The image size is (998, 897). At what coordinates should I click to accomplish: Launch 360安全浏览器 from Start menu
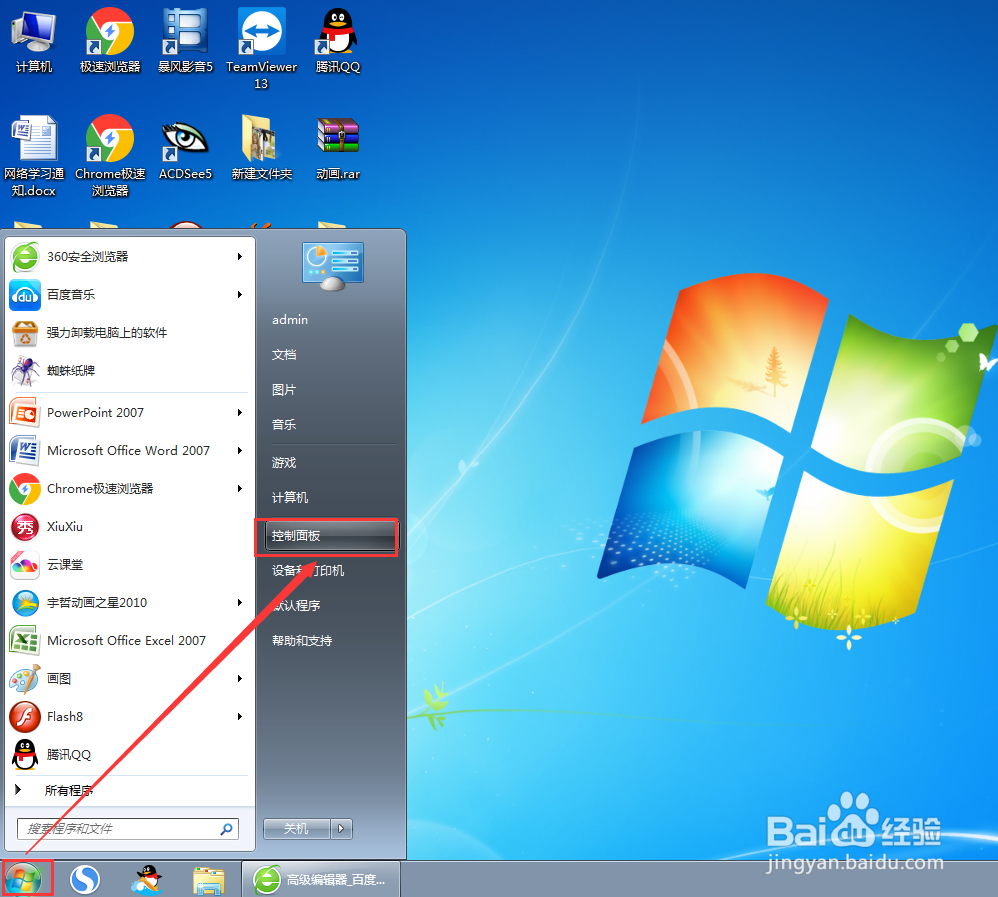pos(127,257)
